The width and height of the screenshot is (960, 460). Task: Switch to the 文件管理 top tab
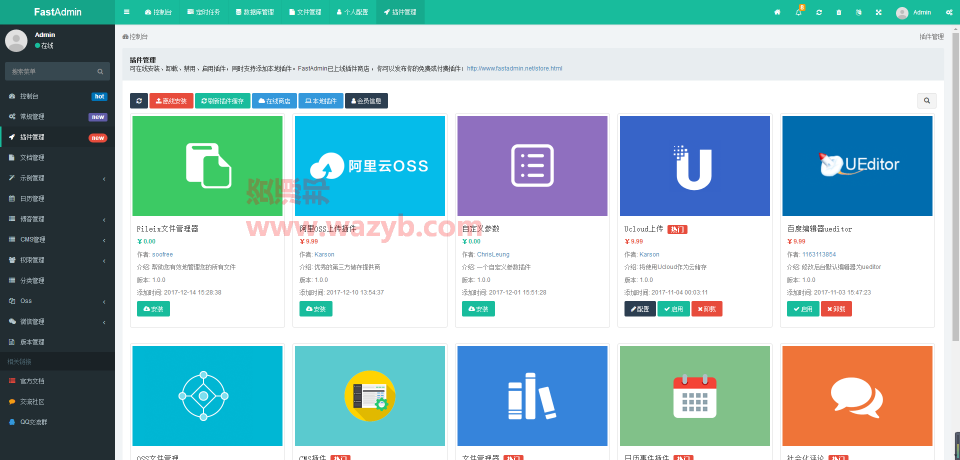click(305, 12)
